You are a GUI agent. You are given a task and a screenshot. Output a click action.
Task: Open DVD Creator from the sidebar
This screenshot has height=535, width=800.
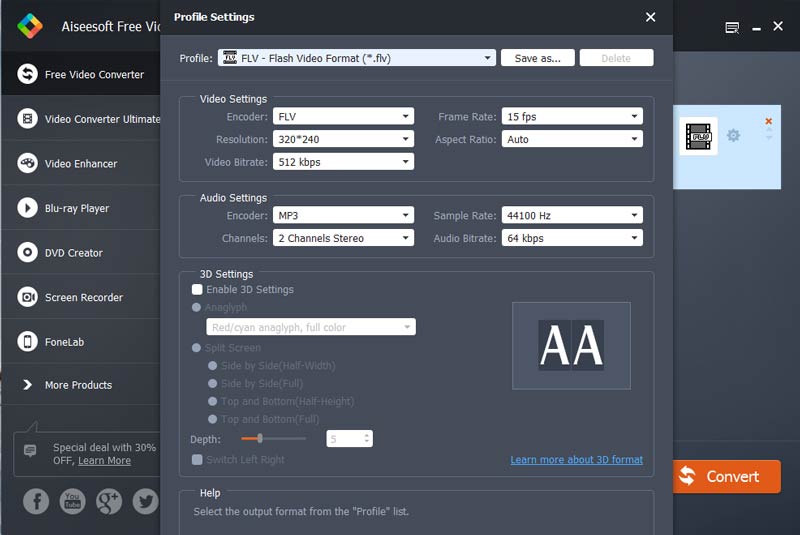pos(73,253)
